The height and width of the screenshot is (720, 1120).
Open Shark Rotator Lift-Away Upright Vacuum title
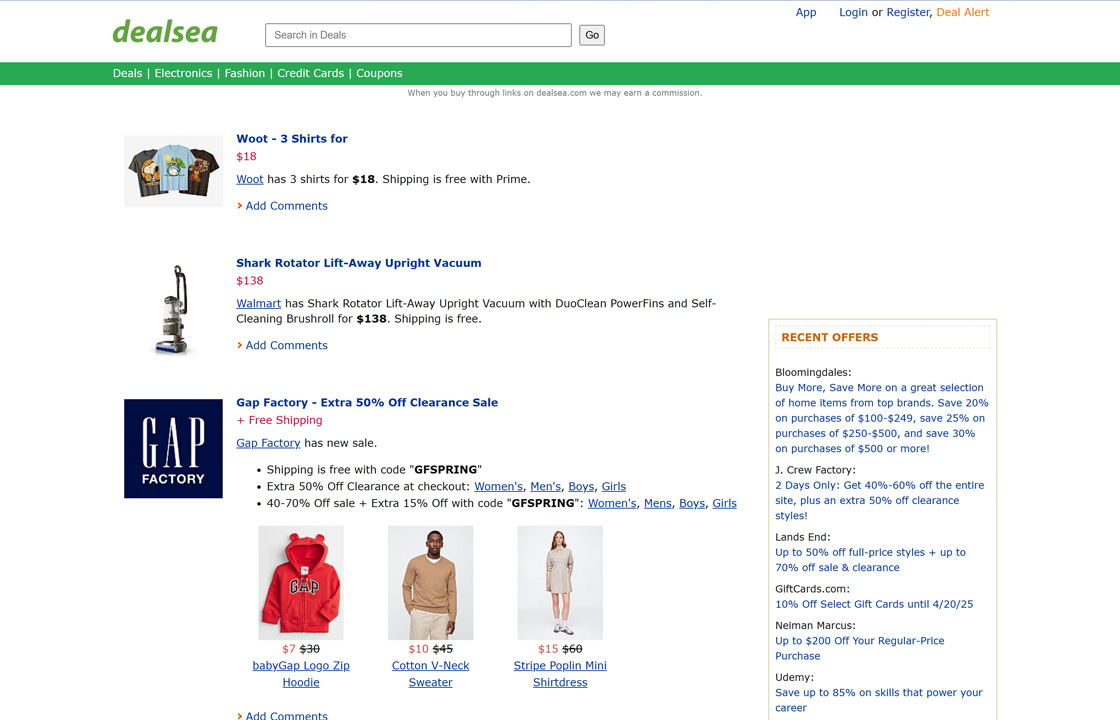tap(359, 263)
